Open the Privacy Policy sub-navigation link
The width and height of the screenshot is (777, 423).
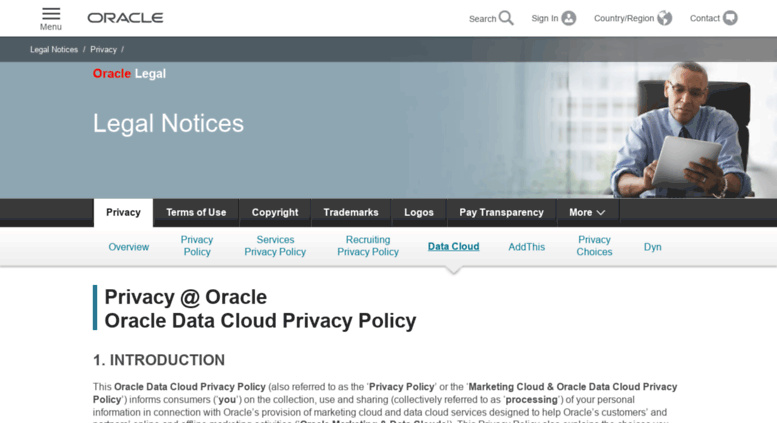(197, 246)
